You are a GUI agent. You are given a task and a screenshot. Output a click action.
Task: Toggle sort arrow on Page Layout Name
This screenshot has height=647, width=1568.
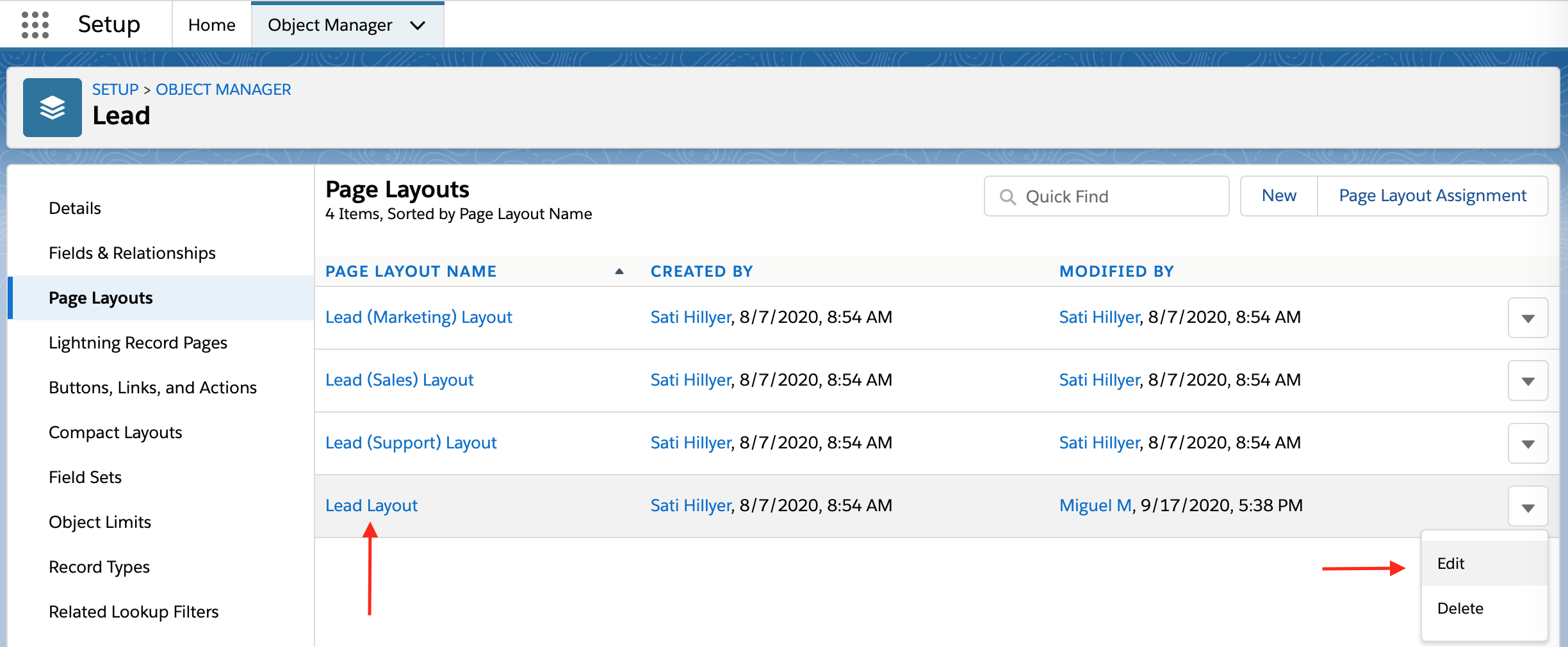tap(619, 272)
